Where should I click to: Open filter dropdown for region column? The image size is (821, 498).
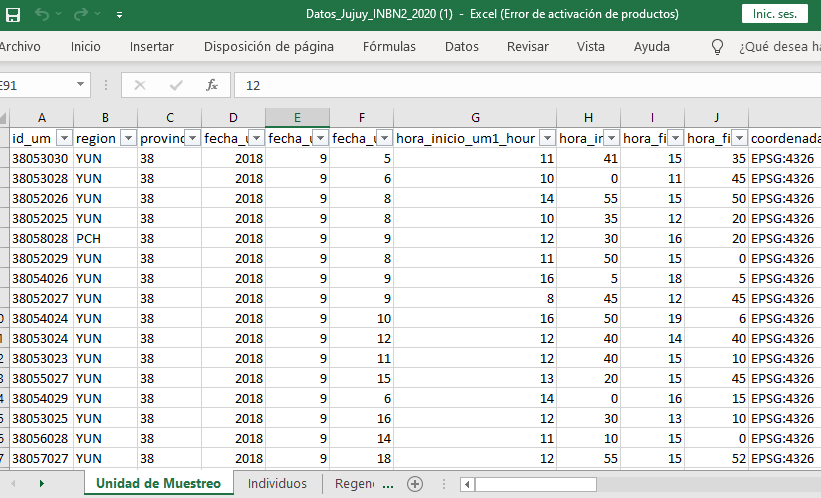pos(127,138)
